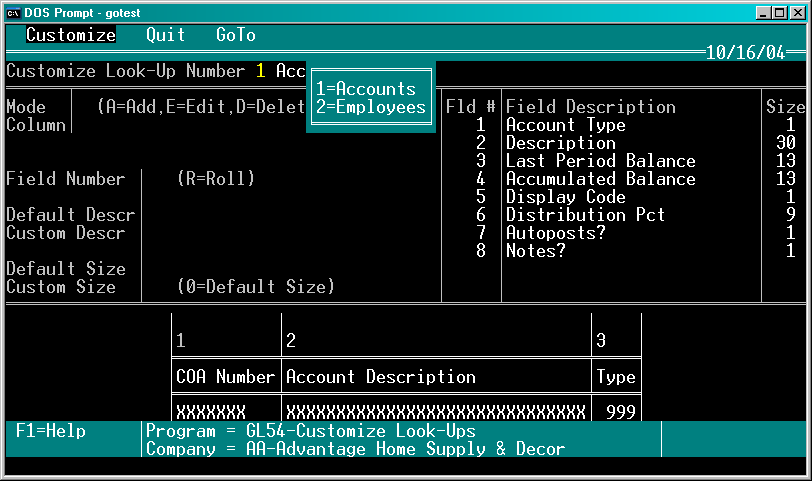
Task: Select 1=Accounts in the popup list
Action: 366,89
